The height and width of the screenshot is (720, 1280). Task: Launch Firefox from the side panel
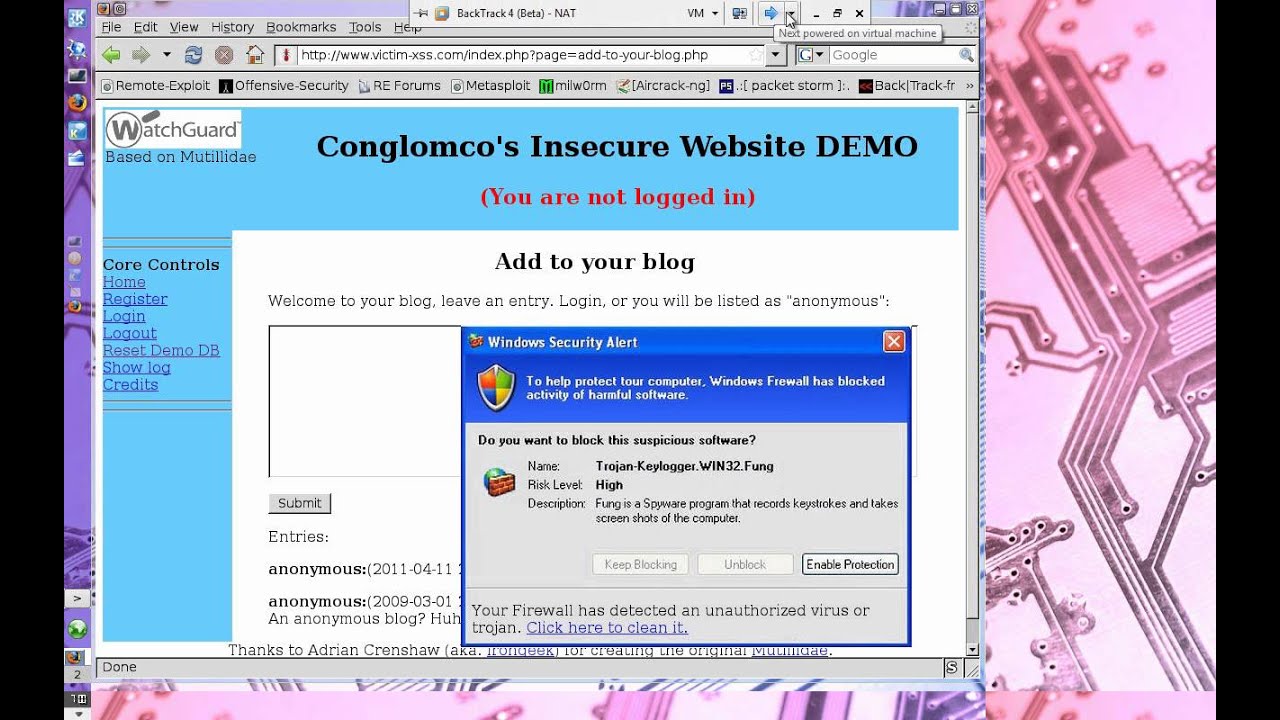tap(76, 102)
